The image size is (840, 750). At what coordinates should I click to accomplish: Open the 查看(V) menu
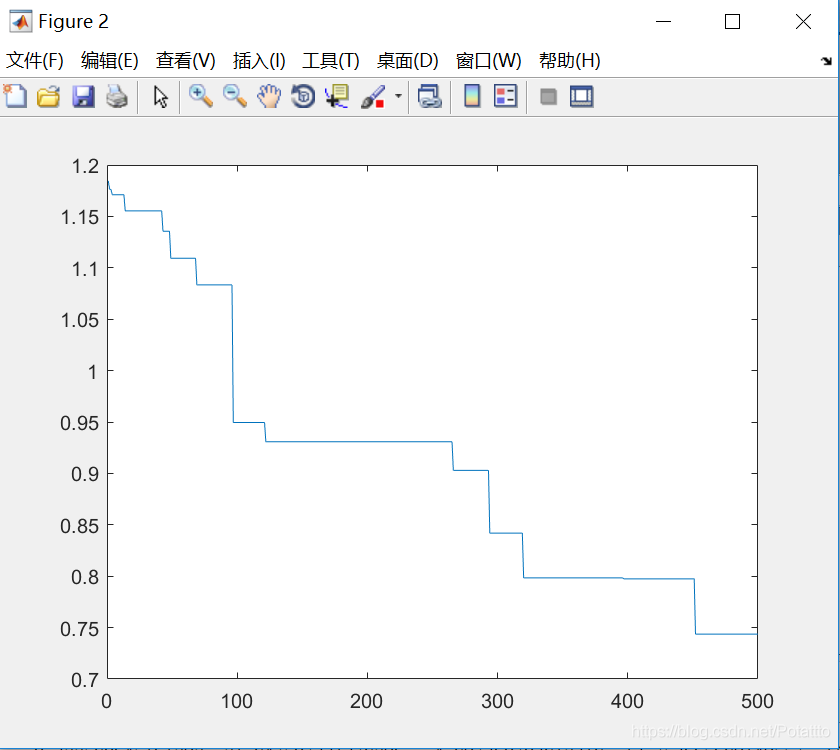(x=185, y=61)
